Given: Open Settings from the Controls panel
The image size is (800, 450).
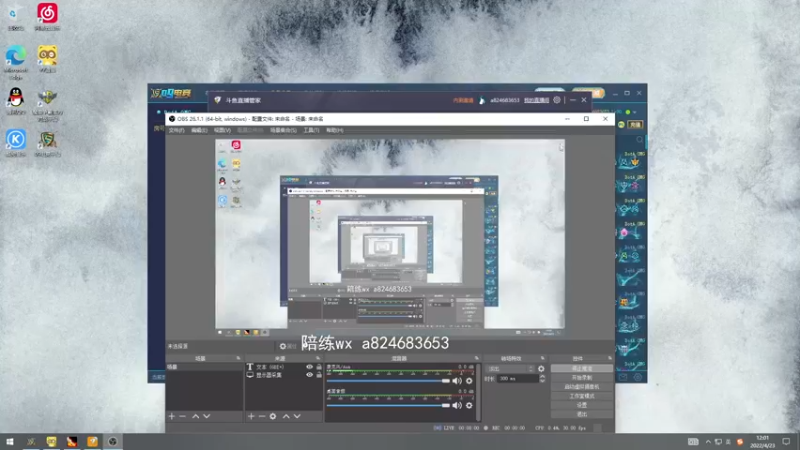Looking at the screenshot, I should tap(582, 405).
